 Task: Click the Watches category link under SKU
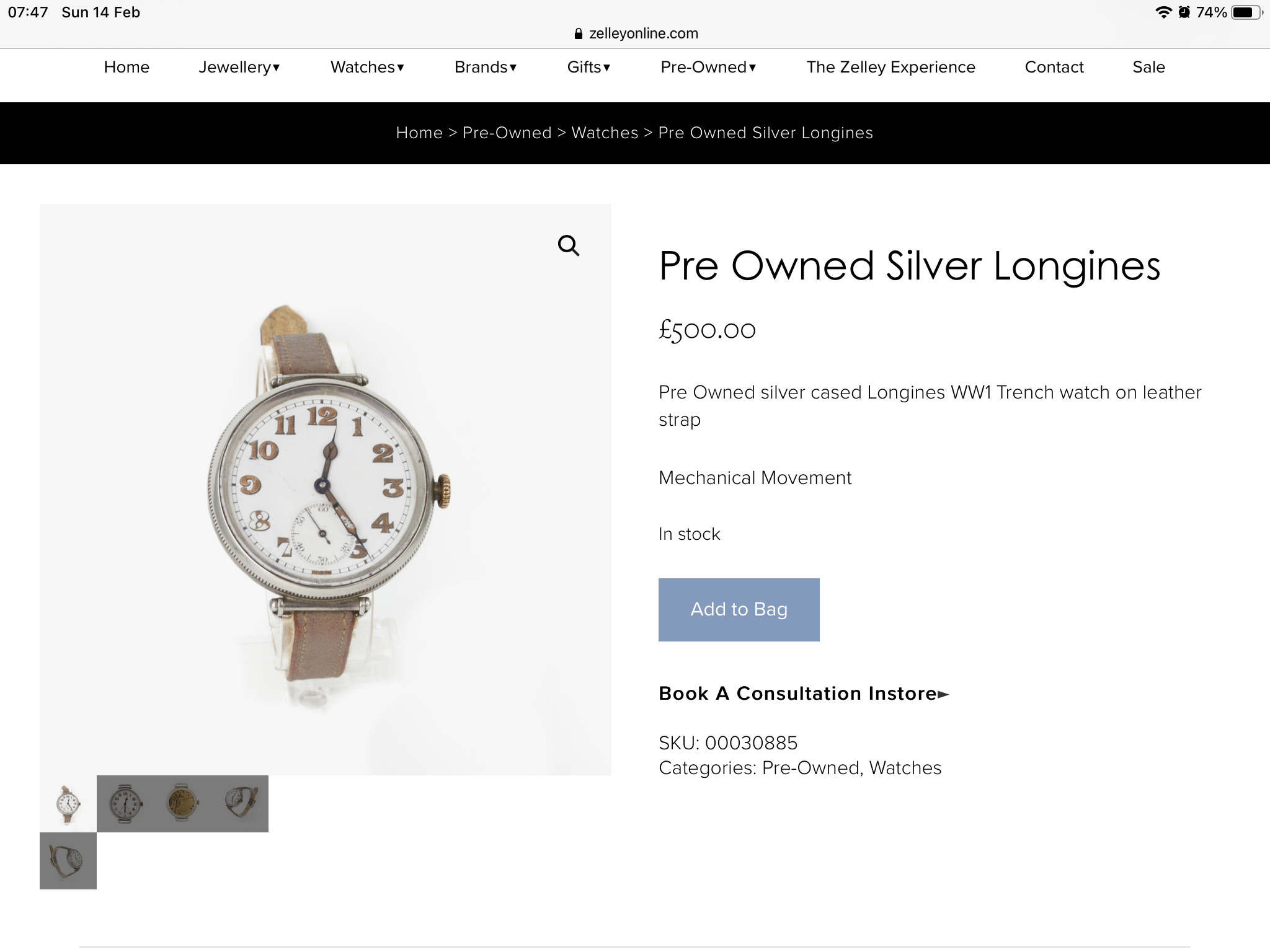[905, 768]
